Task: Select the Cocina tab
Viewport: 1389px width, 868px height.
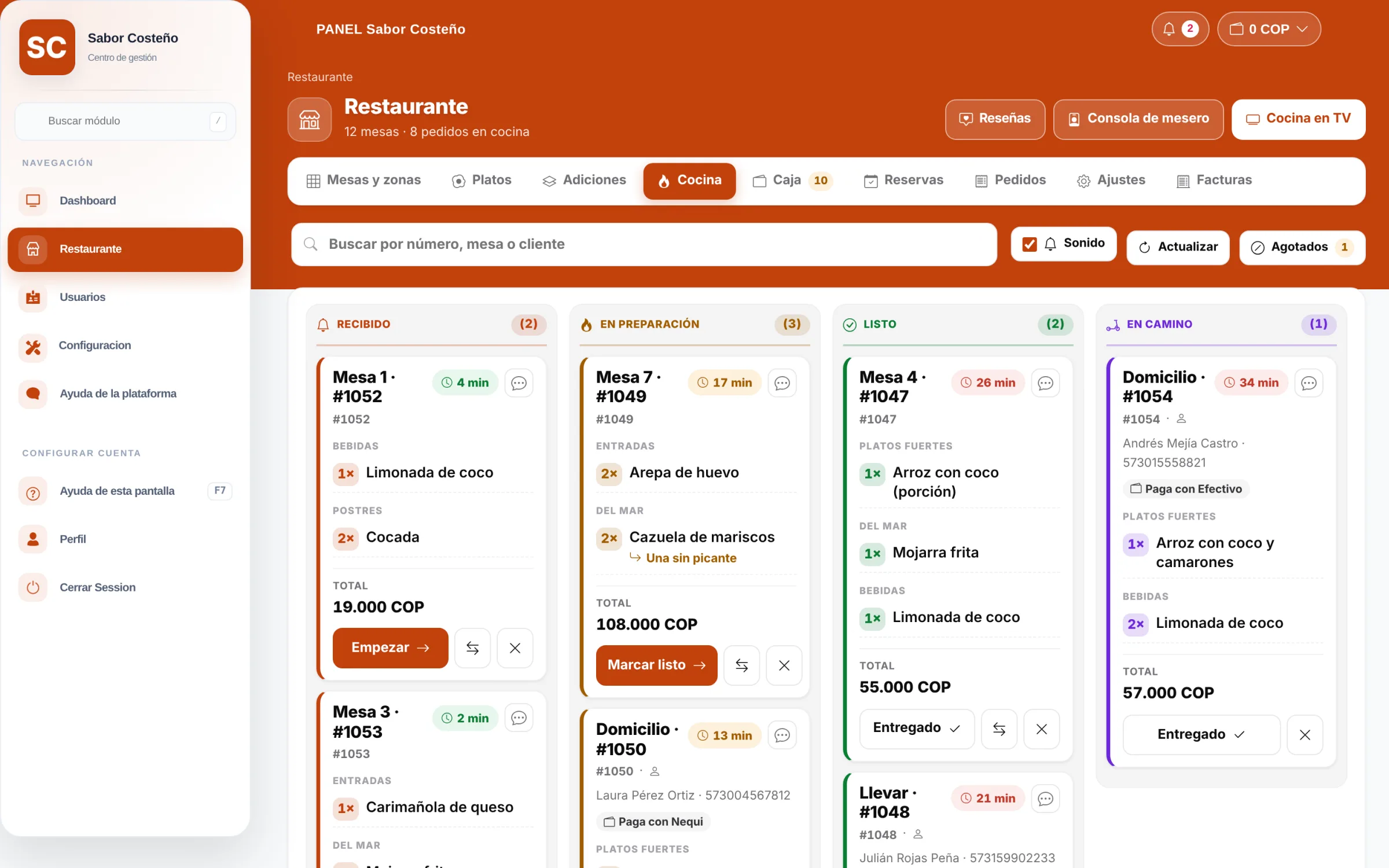Action: tap(689, 181)
